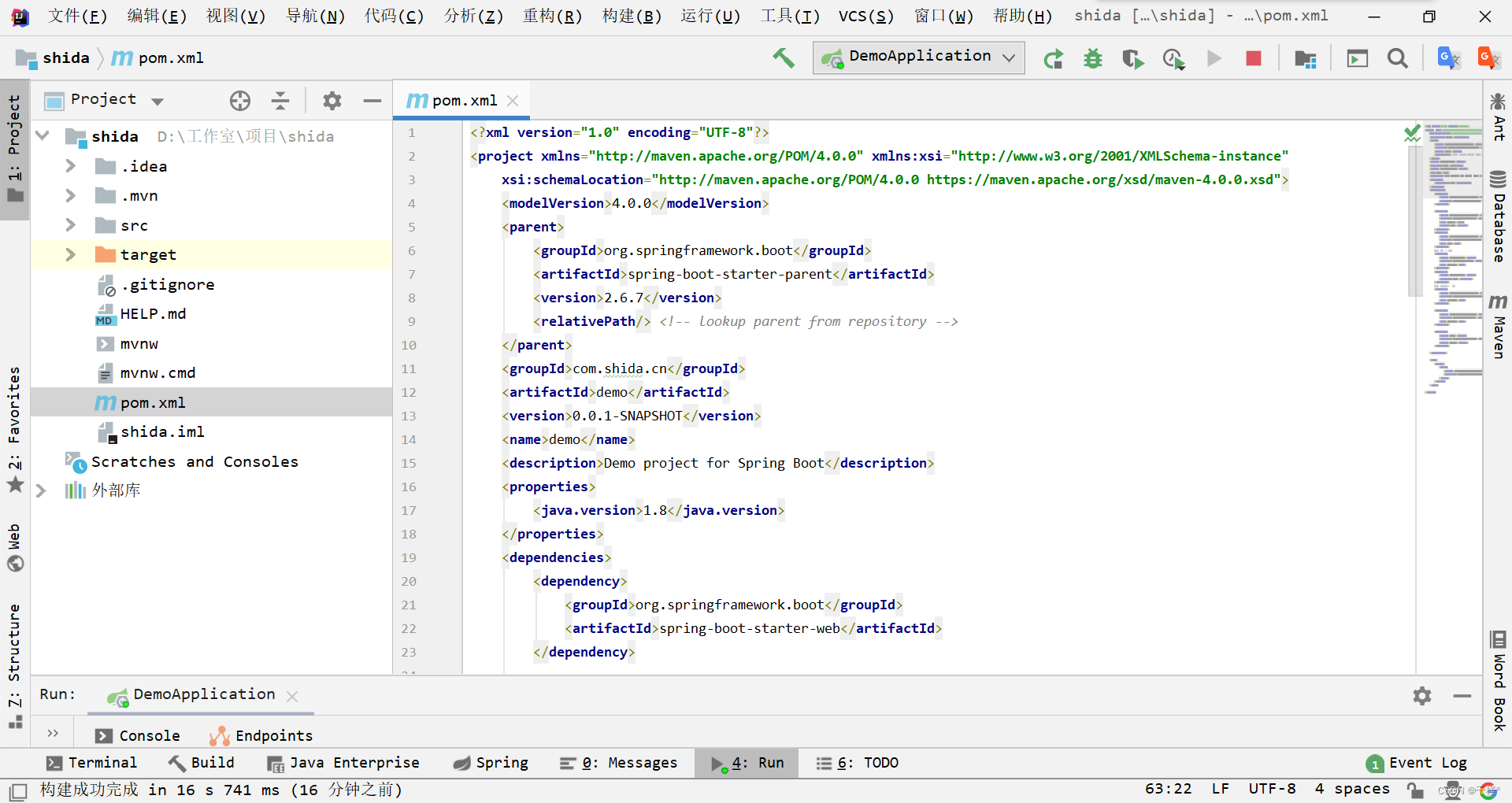Image resolution: width=1512 pixels, height=803 pixels.
Task: Open the Maven side panel
Action: [x=1498, y=326]
